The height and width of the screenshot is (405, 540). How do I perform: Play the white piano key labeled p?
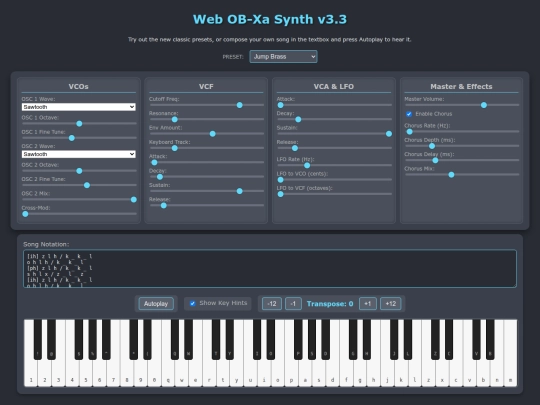click(291, 374)
